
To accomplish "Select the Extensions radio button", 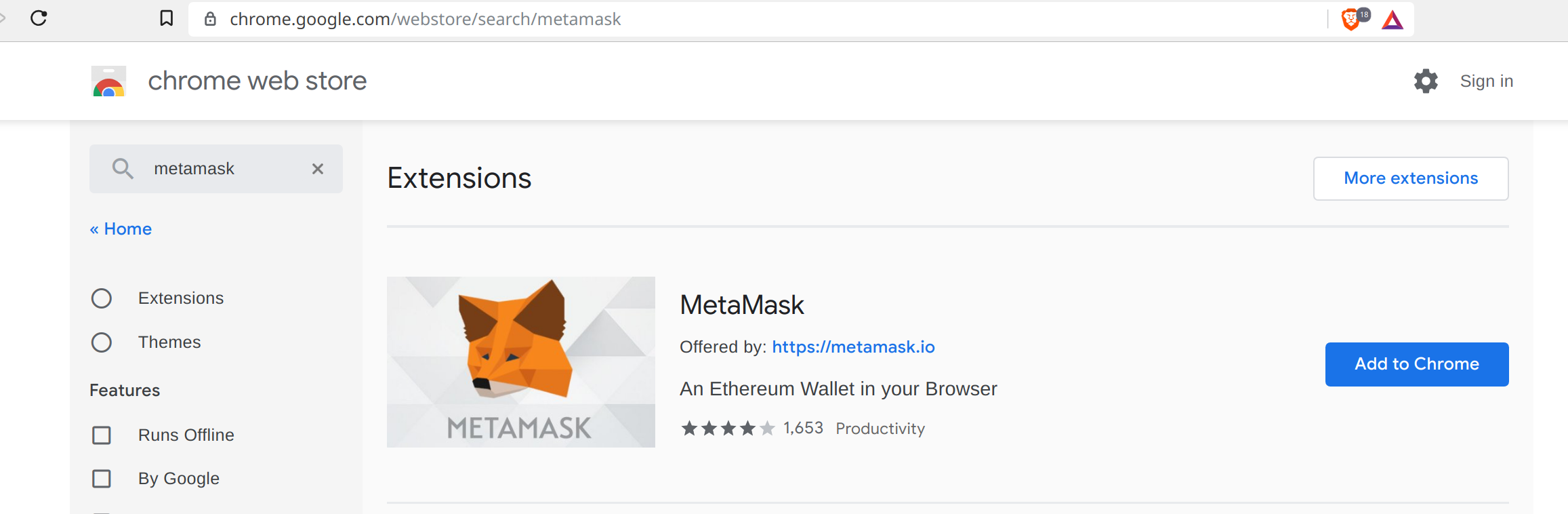I will click(x=102, y=298).
